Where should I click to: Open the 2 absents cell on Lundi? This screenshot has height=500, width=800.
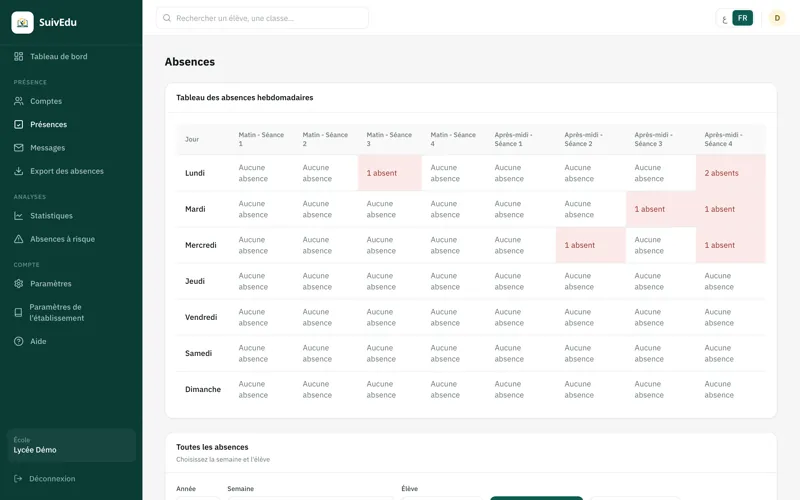click(731, 173)
